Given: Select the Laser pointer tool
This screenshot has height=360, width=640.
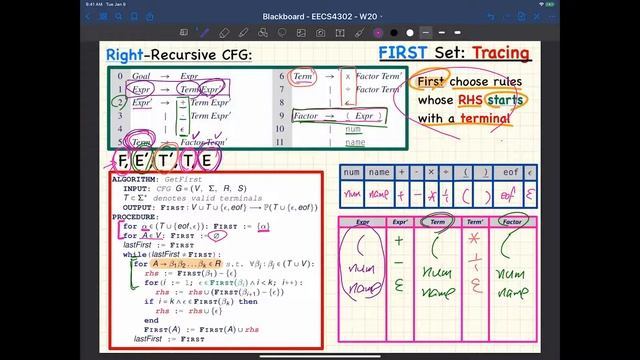Looking at the screenshot, I should pos(359,33).
